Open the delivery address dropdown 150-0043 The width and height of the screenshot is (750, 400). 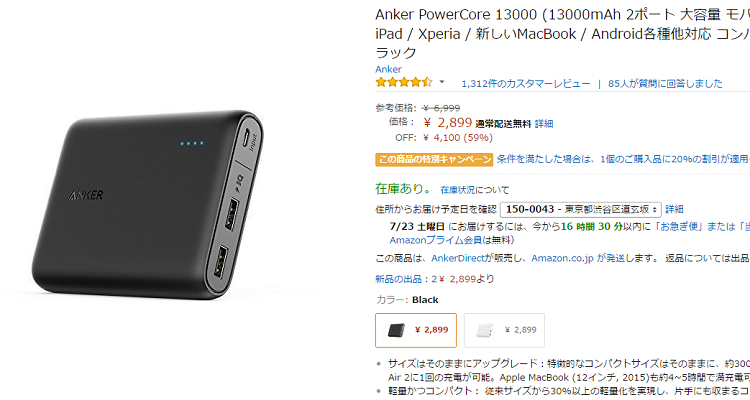click(x=581, y=210)
